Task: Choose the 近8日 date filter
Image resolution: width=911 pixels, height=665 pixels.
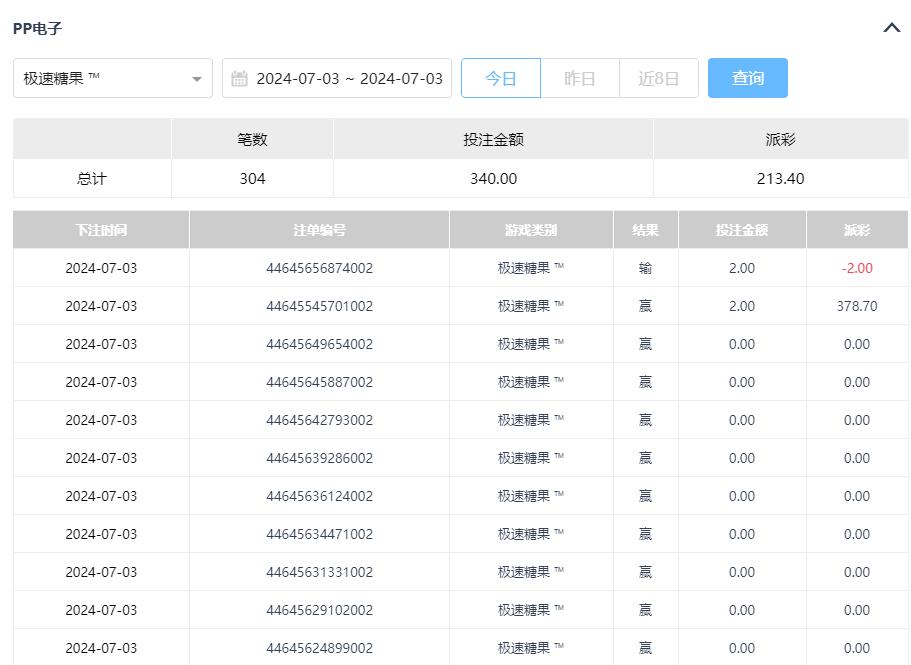Action: 658,78
